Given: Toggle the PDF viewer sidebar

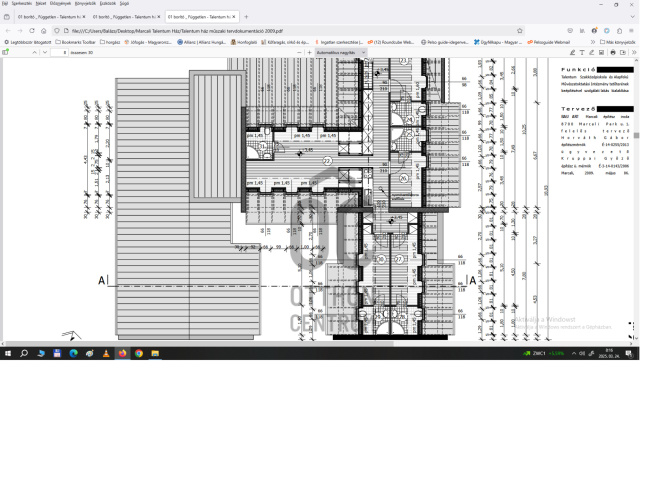Looking at the screenshot, I should (7, 52).
